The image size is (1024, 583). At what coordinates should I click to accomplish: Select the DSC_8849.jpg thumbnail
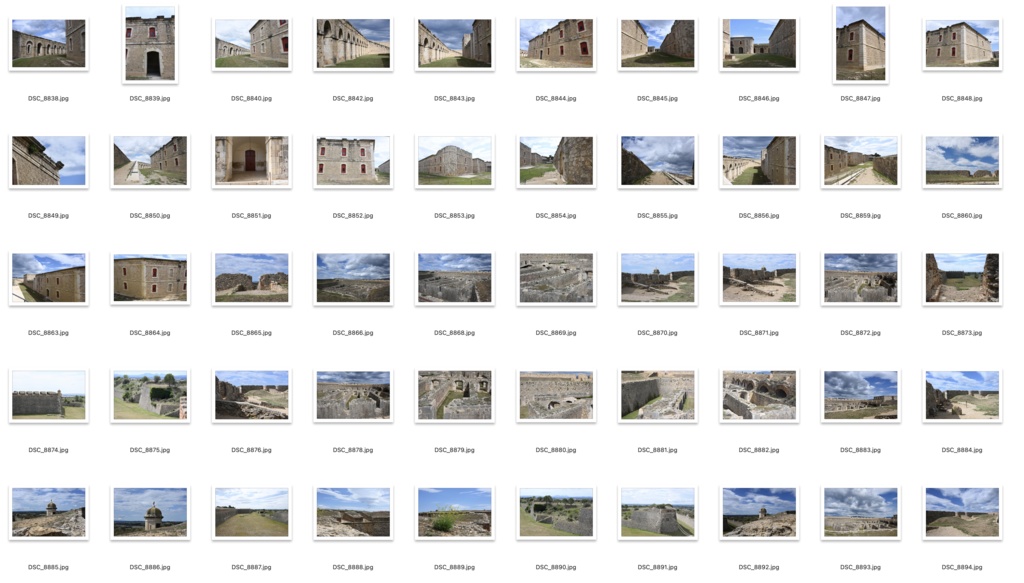[x=48, y=161]
